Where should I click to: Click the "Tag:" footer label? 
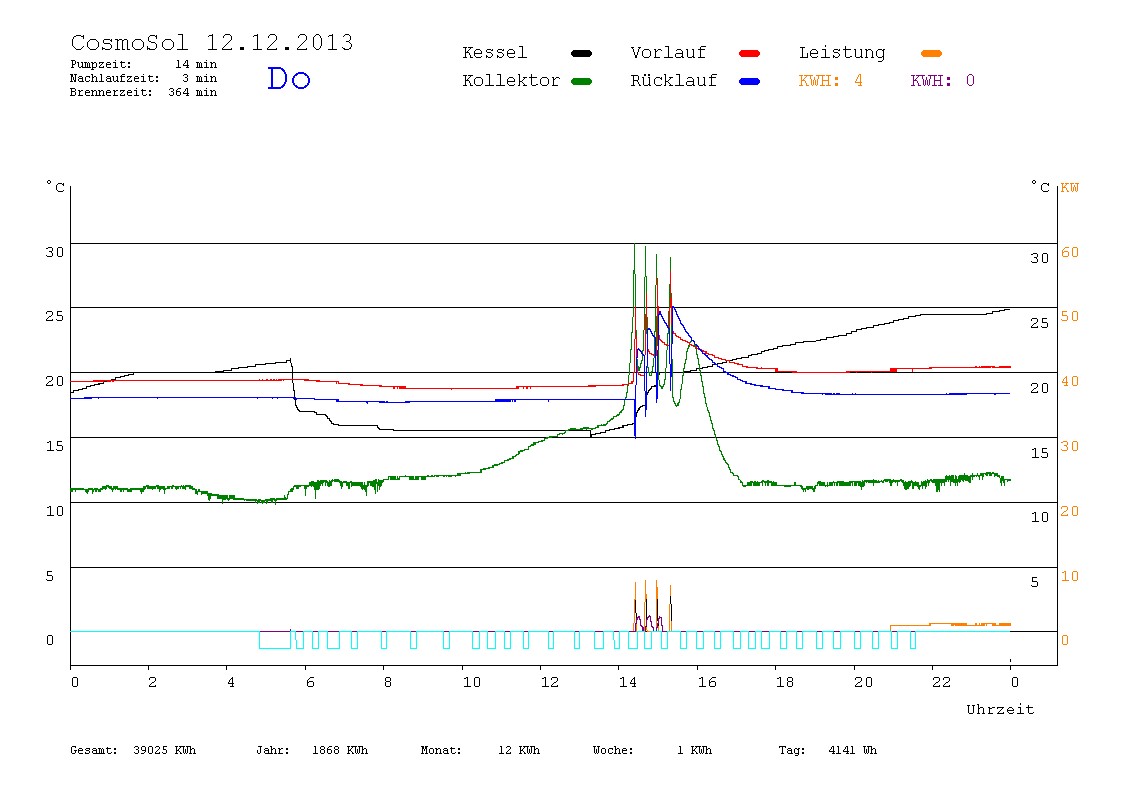pos(791,750)
